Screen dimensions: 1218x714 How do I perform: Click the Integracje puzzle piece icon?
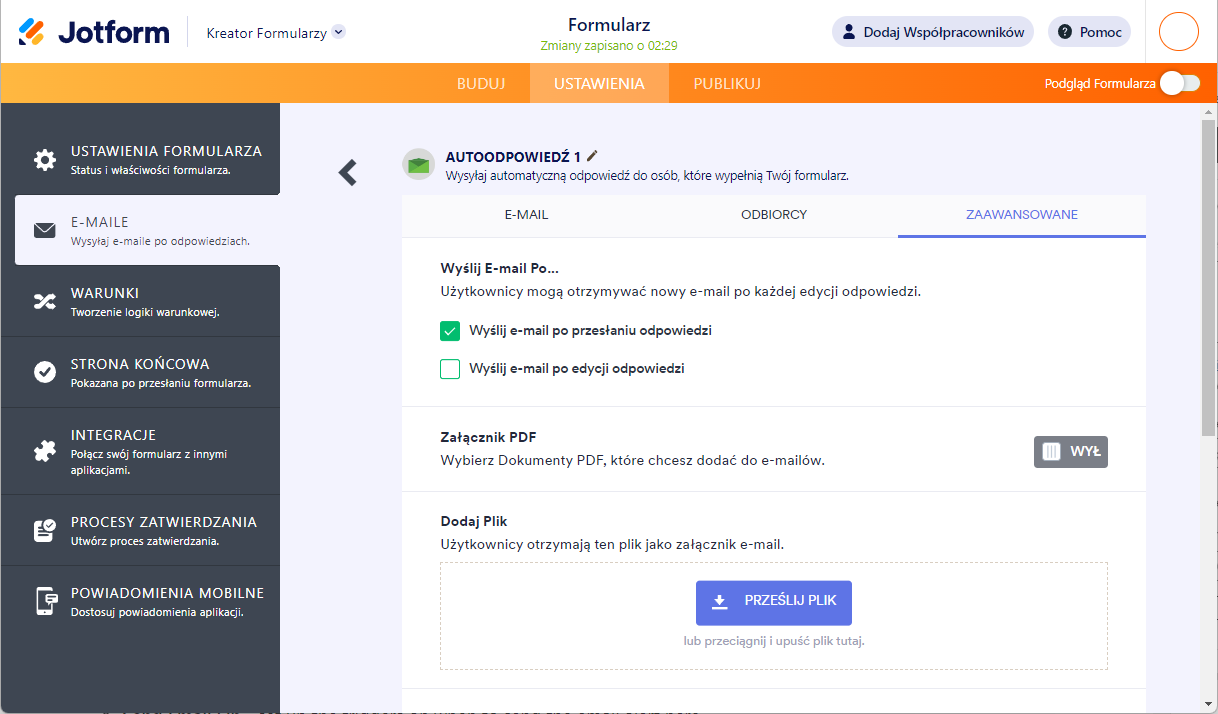click(45, 451)
